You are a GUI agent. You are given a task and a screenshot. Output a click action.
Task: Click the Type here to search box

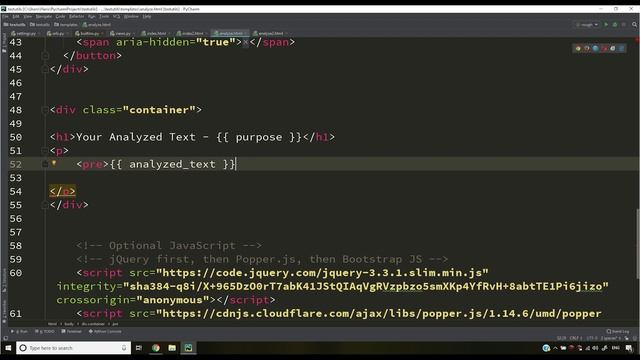(x=73, y=348)
